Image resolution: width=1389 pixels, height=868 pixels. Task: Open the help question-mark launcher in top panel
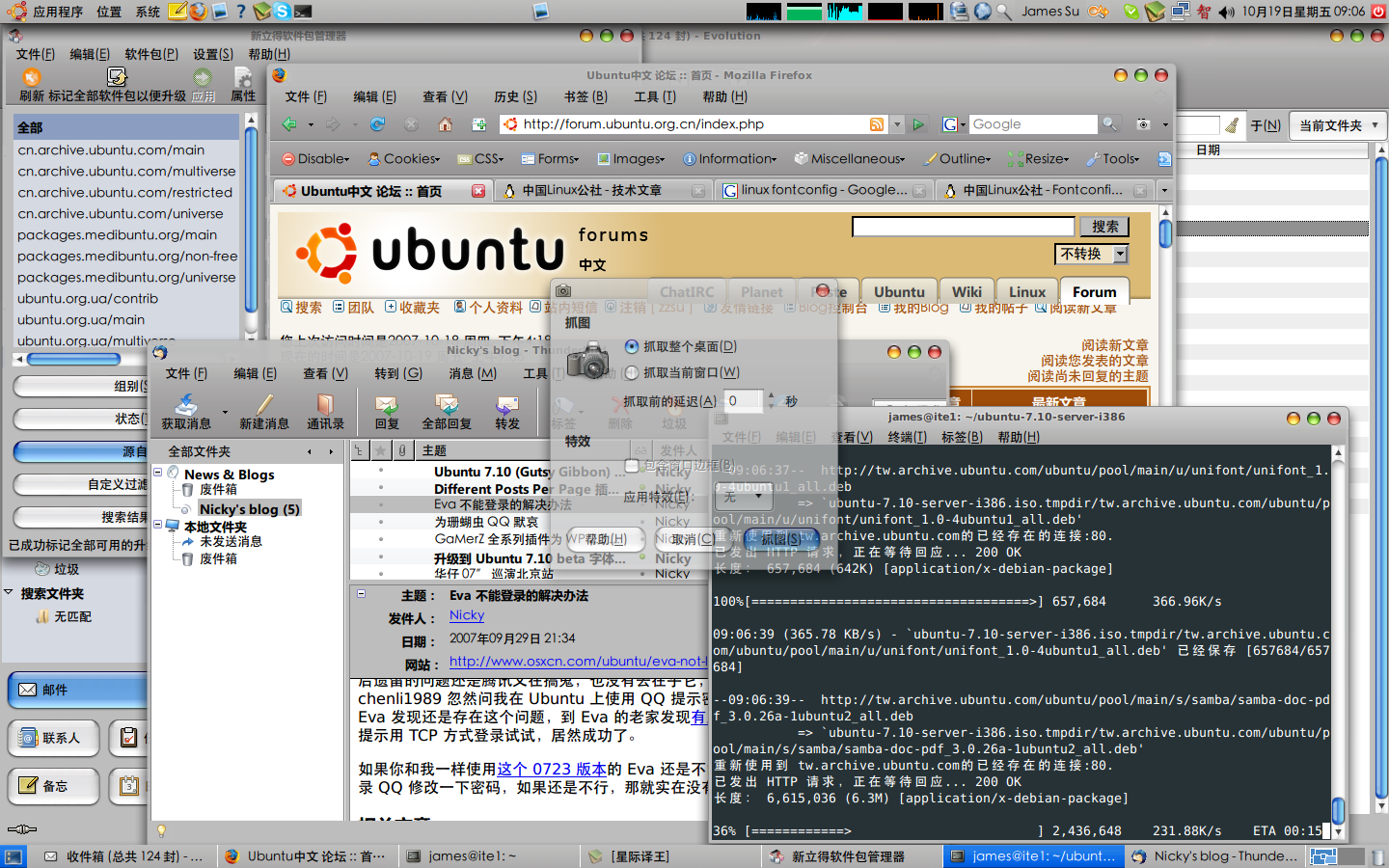[241, 12]
